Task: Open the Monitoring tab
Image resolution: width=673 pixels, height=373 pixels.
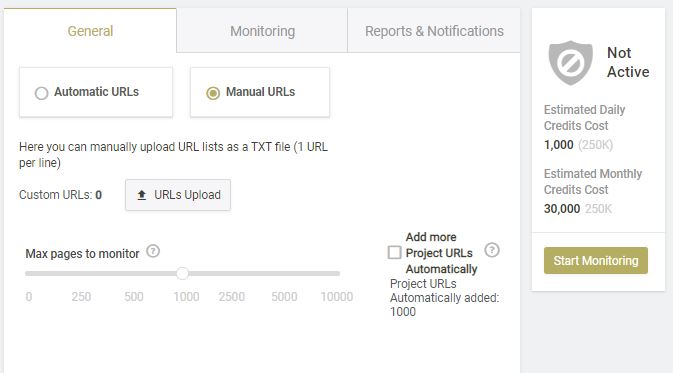Action: [262, 31]
